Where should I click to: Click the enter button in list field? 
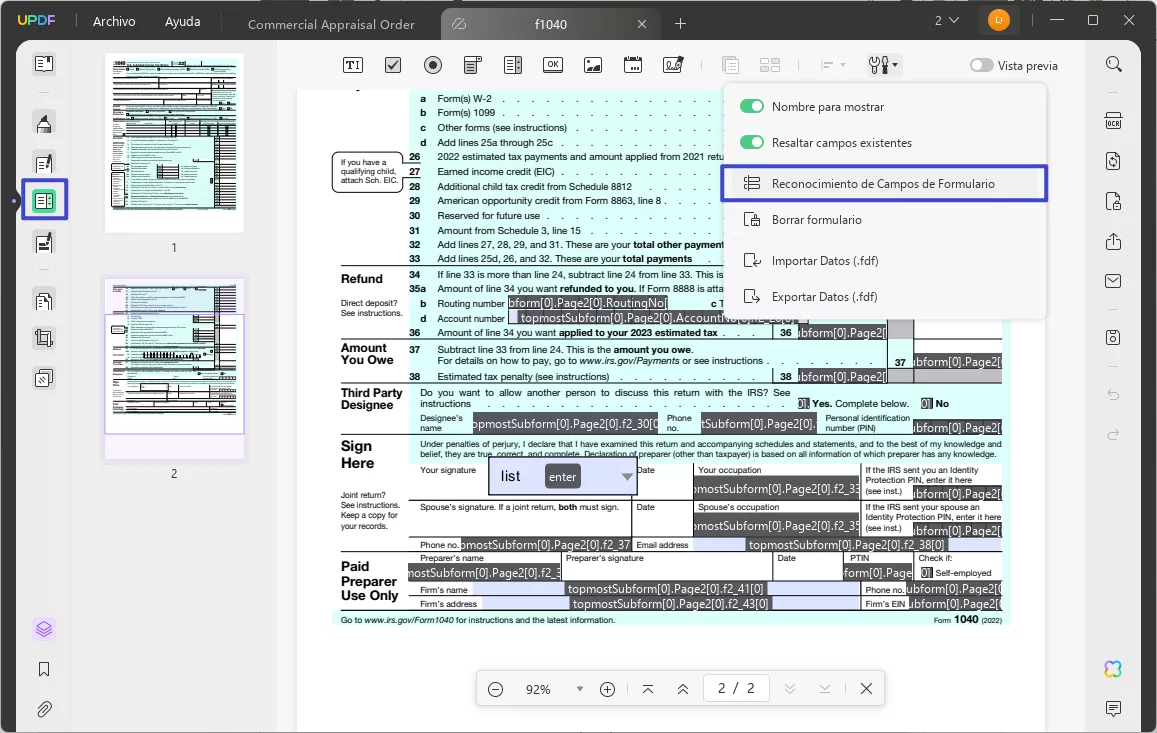tap(562, 477)
